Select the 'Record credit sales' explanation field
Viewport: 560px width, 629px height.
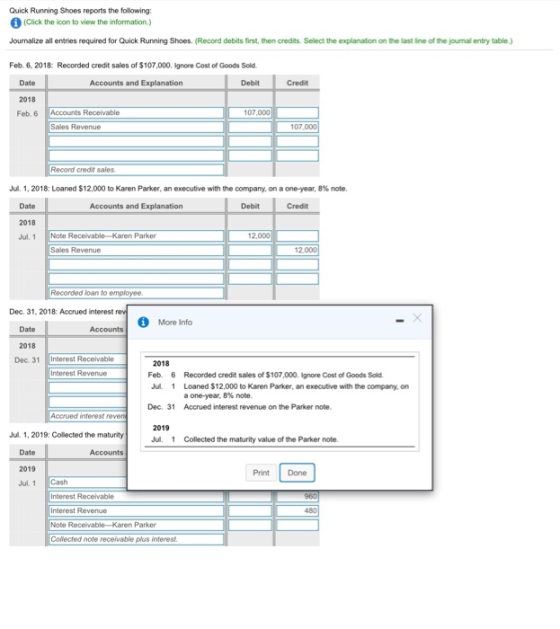[136, 170]
